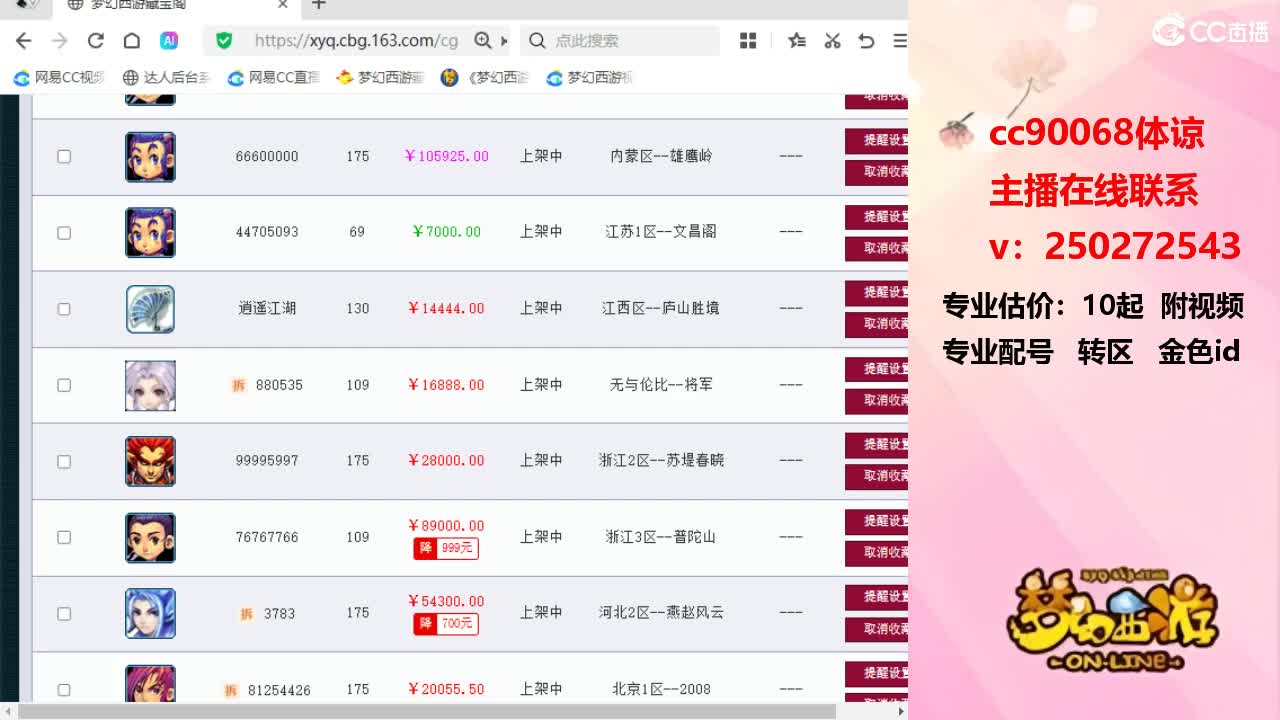Focus the 点此搜索 search box

pyautogui.click(x=620, y=41)
